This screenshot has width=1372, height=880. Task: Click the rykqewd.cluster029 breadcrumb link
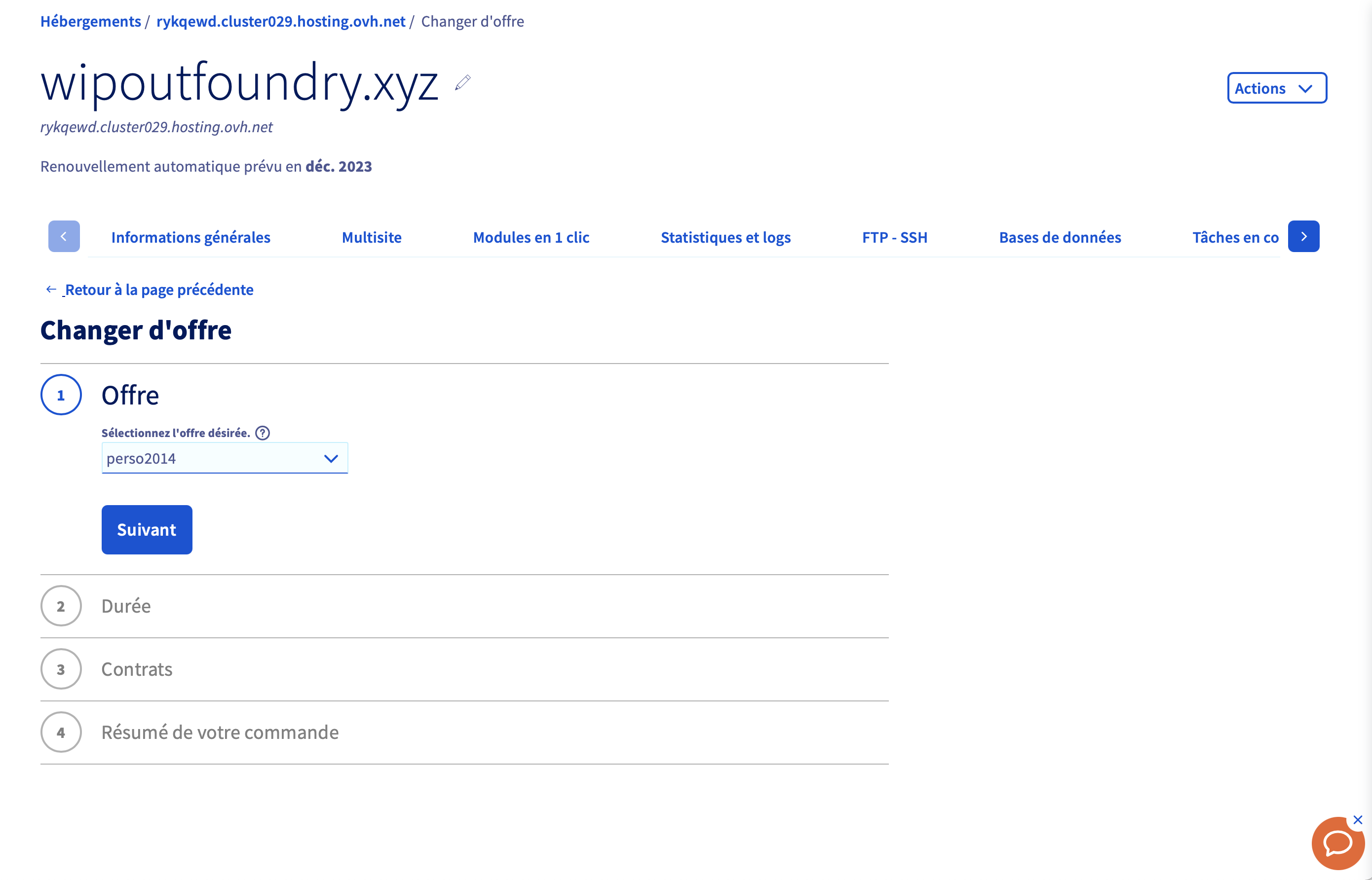[x=281, y=21]
